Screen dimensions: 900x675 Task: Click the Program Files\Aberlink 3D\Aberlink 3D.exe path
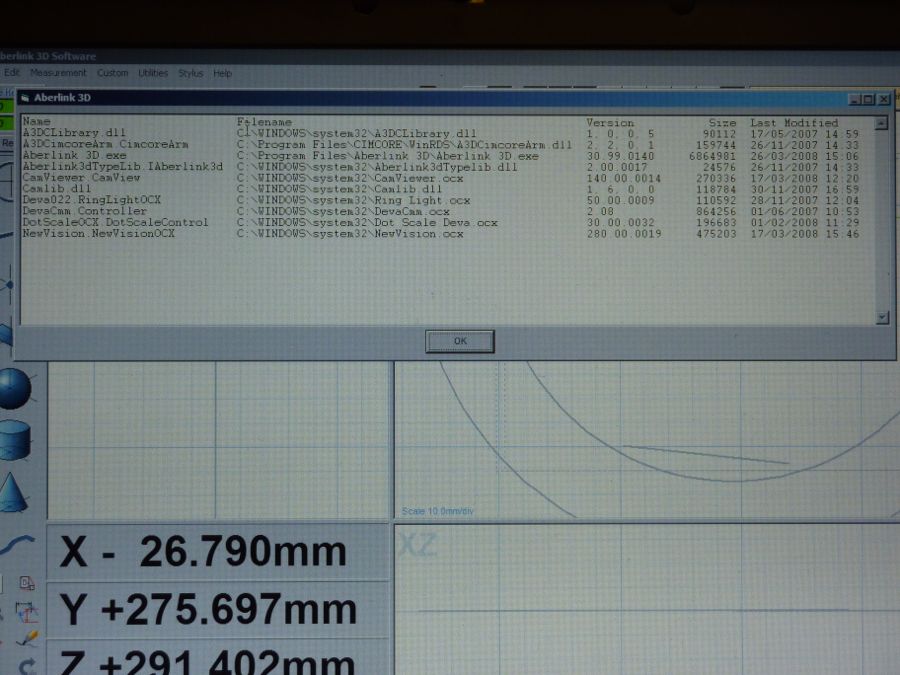(387, 156)
